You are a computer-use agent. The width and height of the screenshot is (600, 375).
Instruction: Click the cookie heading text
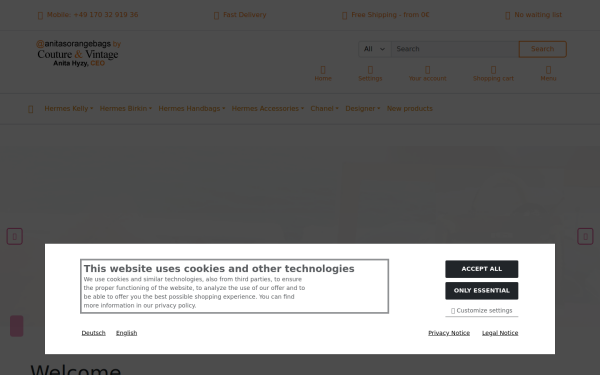(219, 269)
